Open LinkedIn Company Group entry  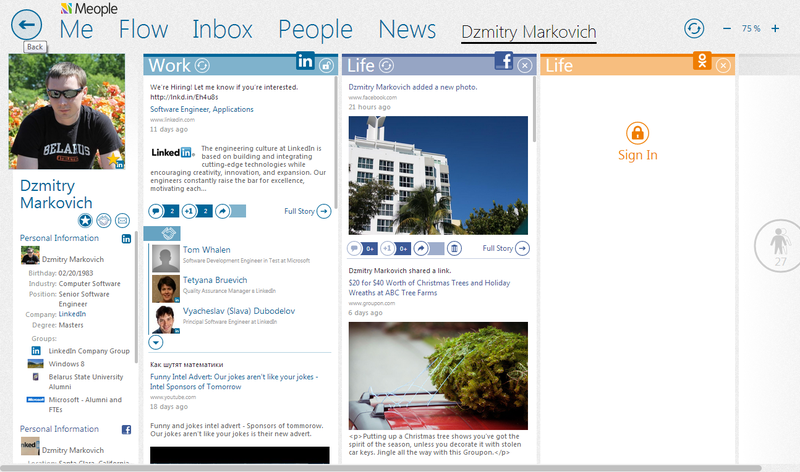(x=89, y=351)
